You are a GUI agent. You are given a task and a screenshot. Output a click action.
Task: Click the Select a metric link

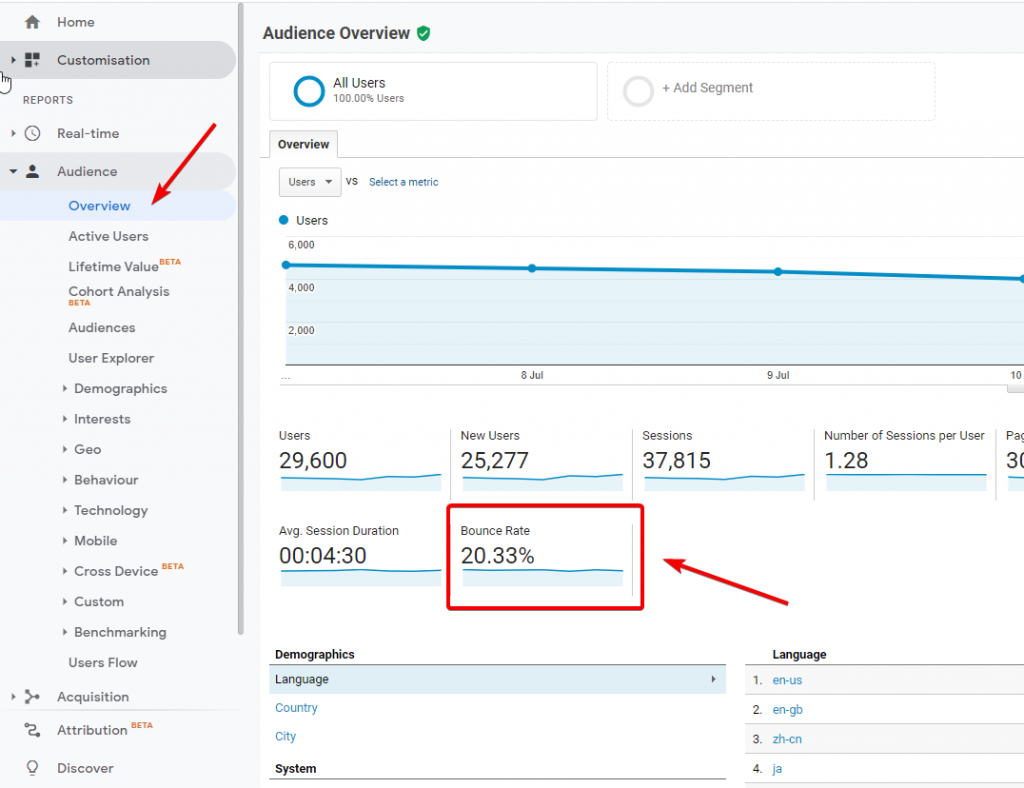[x=403, y=182]
